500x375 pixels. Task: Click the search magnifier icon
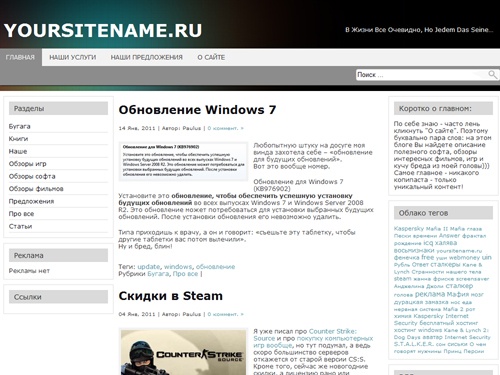click(492, 74)
